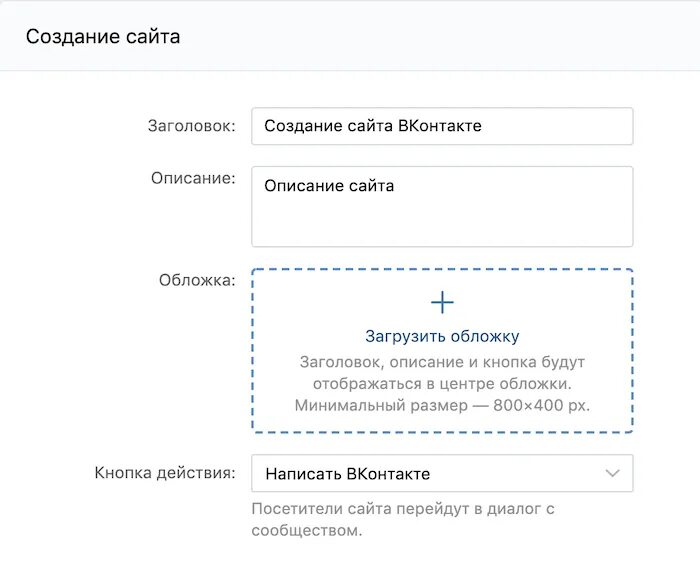The image size is (700, 574).
Task: Click the "Описание:" field label
Action: [193, 178]
